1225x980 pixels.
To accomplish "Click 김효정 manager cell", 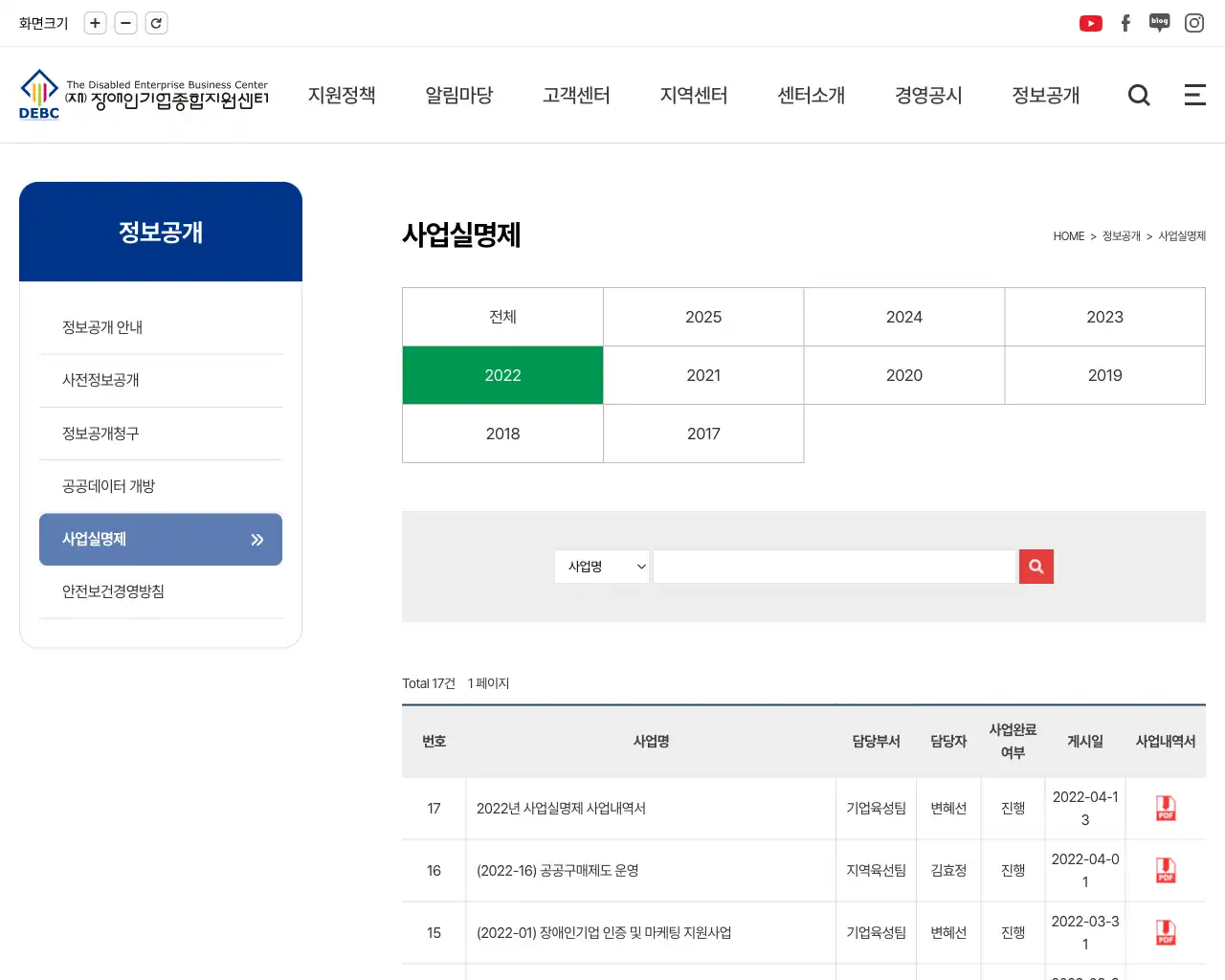I will [x=948, y=871].
